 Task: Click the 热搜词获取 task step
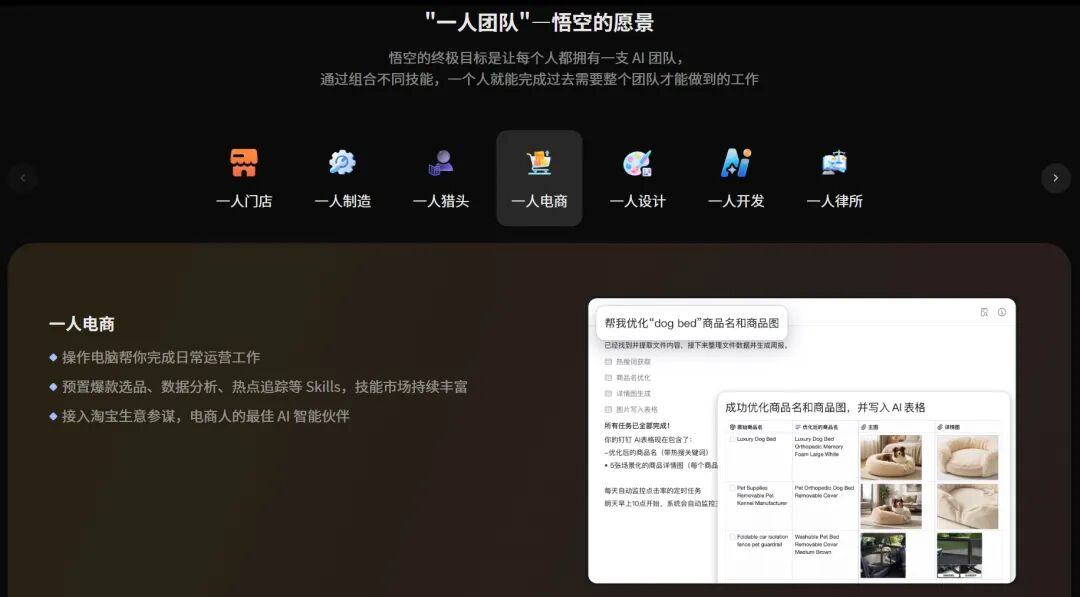tap(632, 361)
